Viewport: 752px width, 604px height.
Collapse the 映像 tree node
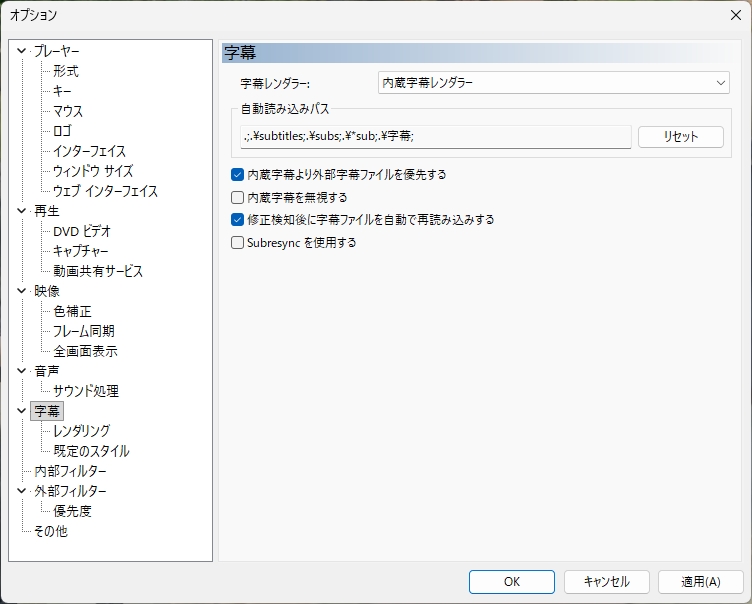22,291
